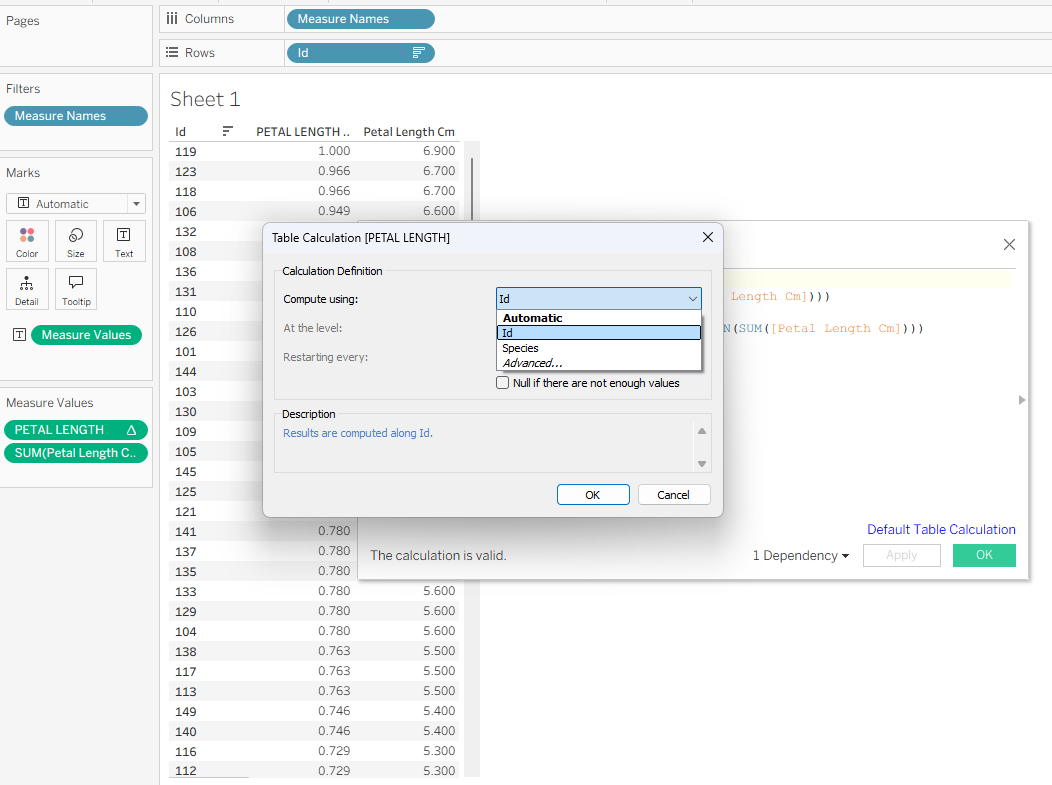The image size is (1052, 785).
Task: Open the Compute using dropdown
Action: tap(598, 299)
